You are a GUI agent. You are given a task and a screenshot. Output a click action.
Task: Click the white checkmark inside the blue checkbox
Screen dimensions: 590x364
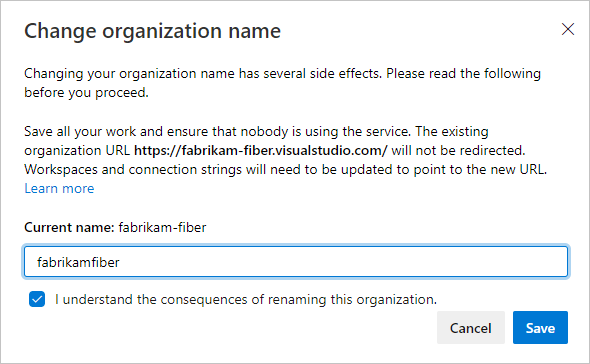click(x=37, y=299)
